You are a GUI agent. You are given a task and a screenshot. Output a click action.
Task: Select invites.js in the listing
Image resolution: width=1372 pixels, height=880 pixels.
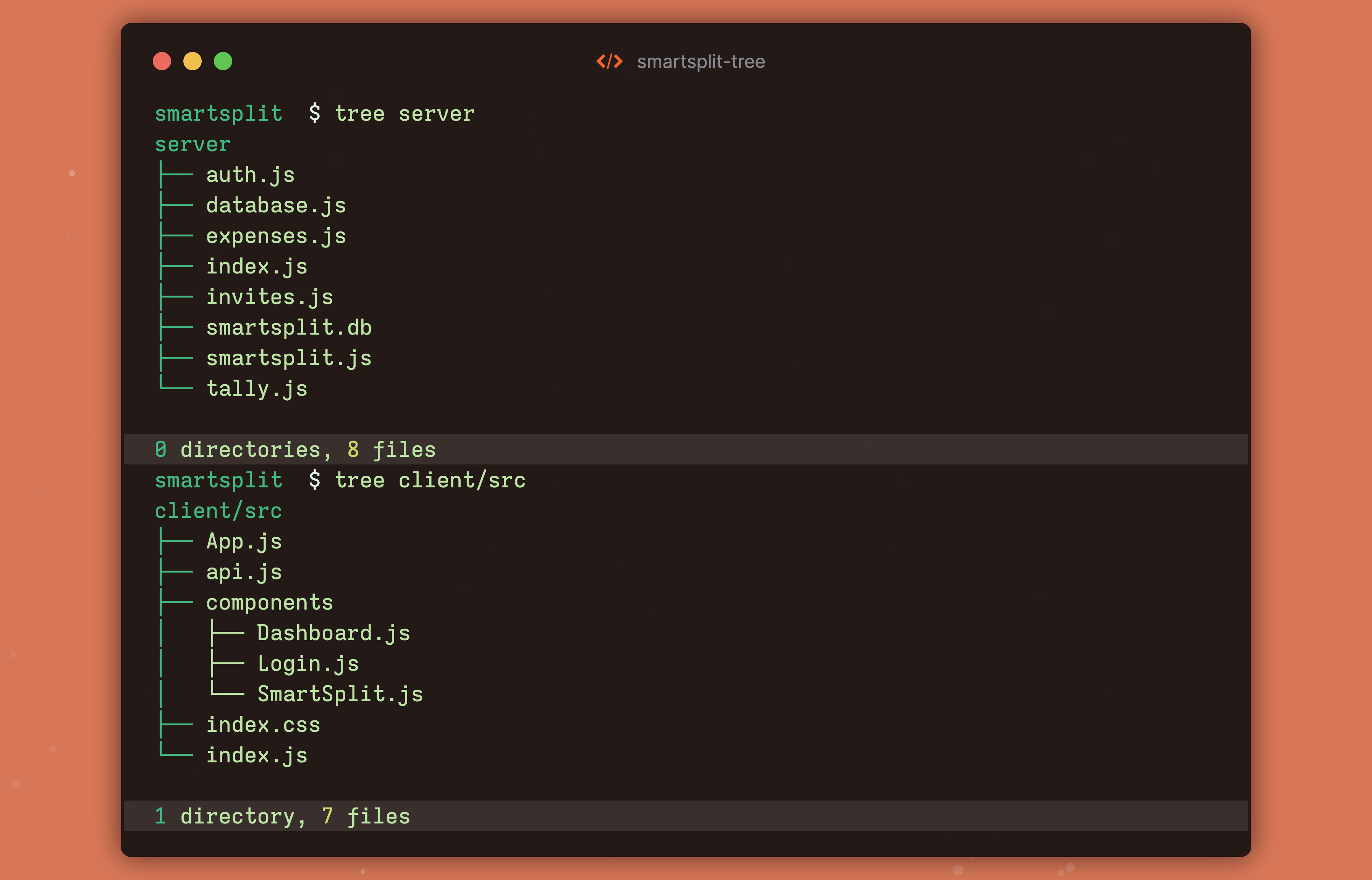pyautogui.click(x=269, y=297)
